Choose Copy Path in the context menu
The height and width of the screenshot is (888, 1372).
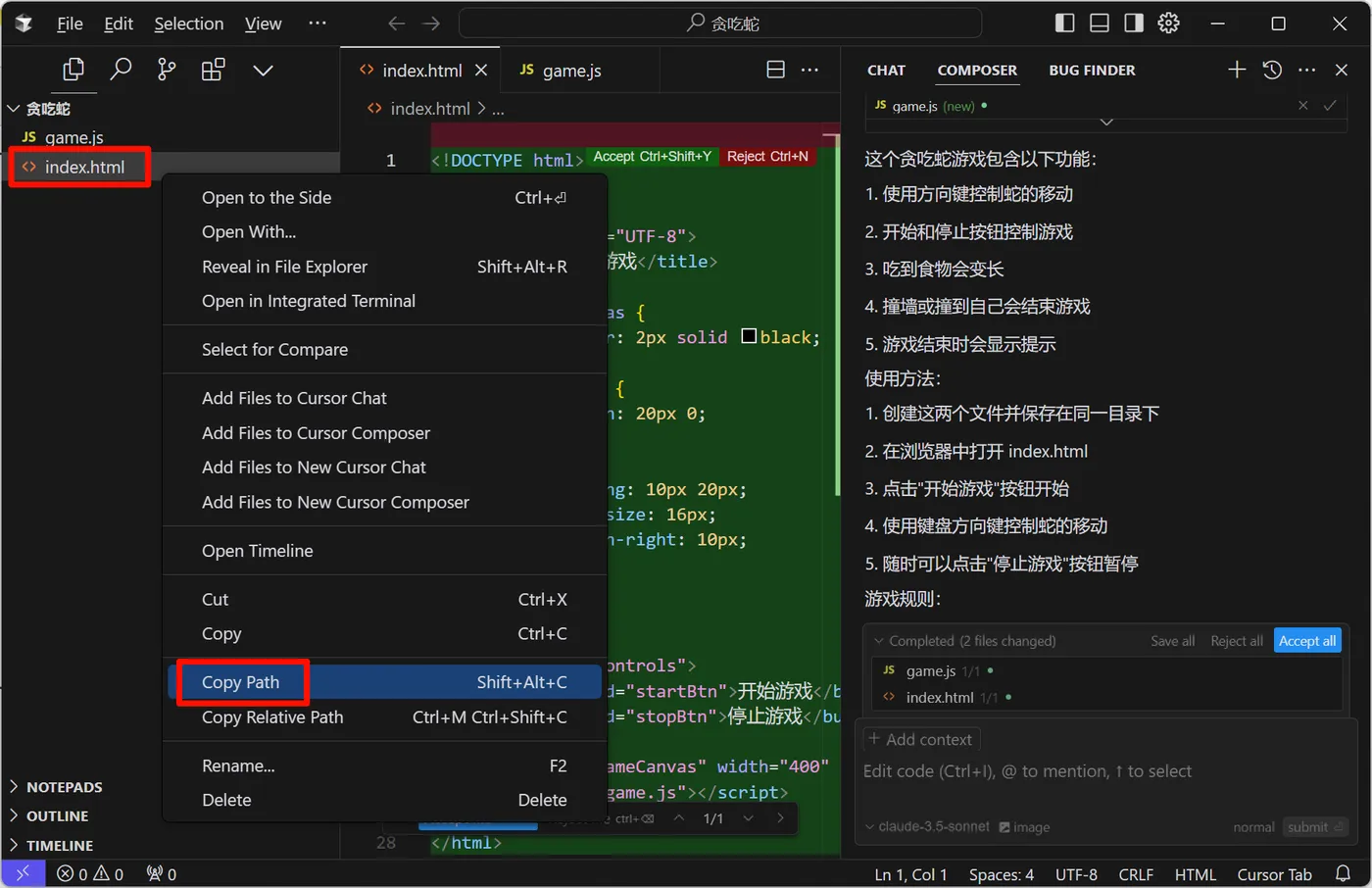[384, 682]
